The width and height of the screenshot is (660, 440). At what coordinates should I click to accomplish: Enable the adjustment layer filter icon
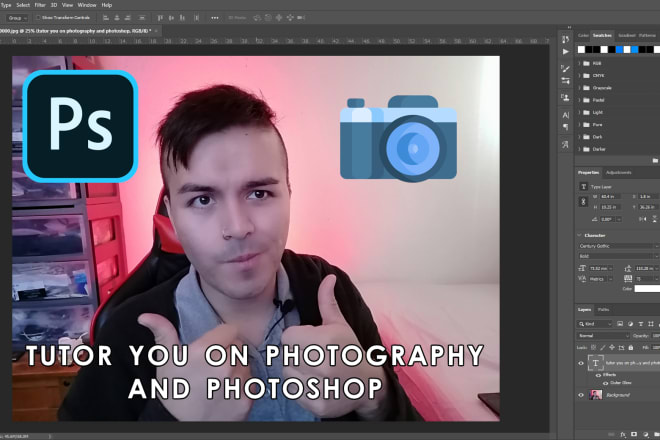630,324
